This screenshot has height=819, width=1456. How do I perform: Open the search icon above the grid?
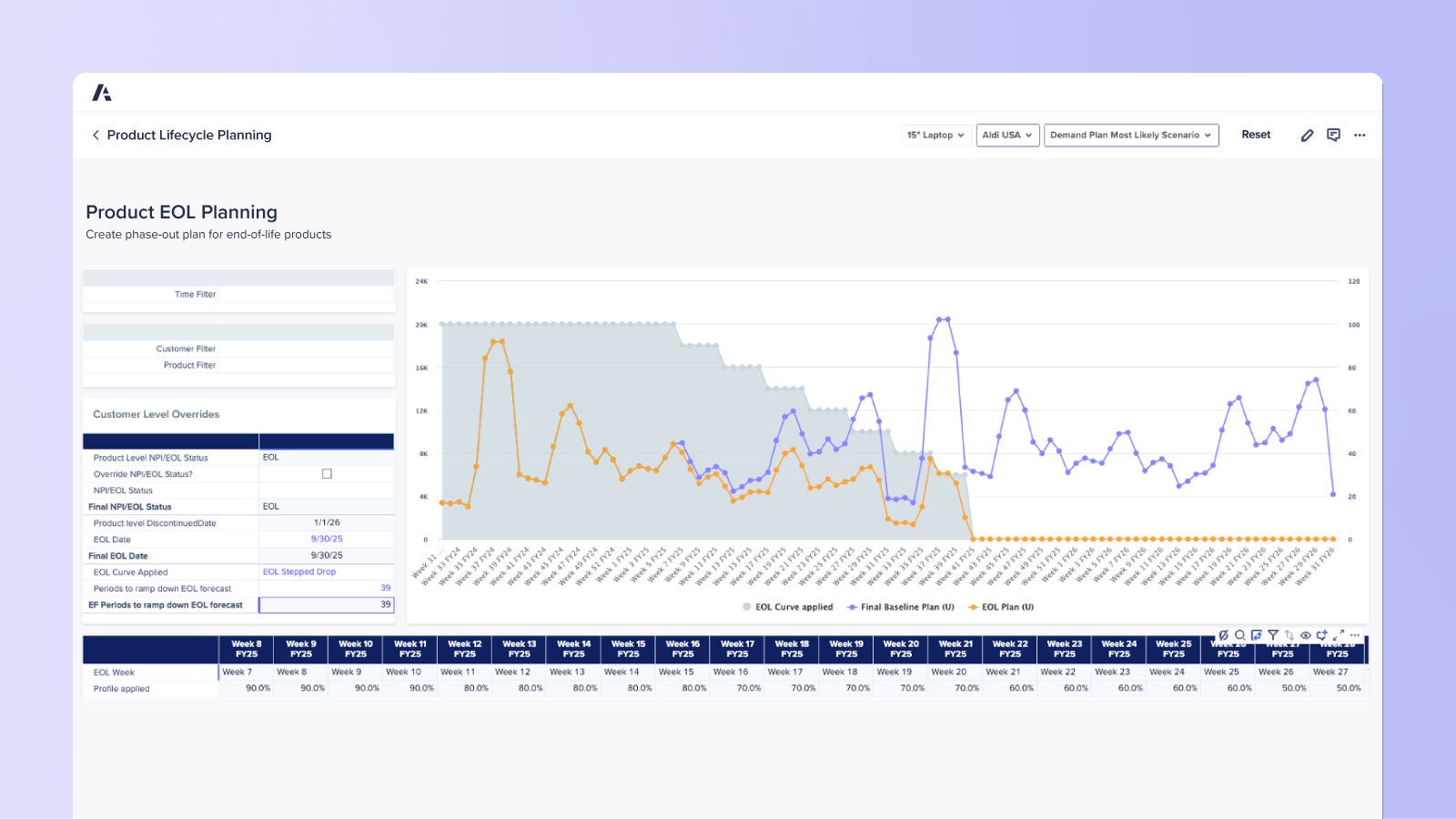1240,634
